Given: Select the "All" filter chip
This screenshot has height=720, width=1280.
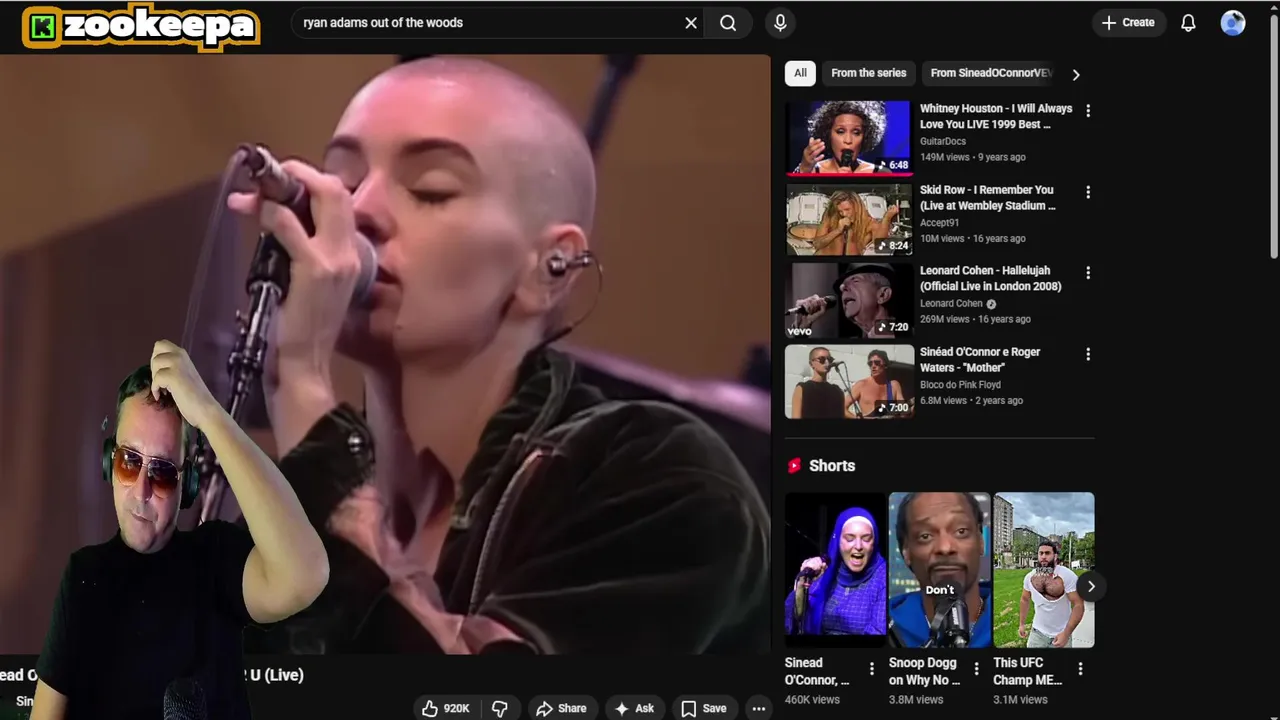Looking at the screenshot, I should click(x=800, y=73).
